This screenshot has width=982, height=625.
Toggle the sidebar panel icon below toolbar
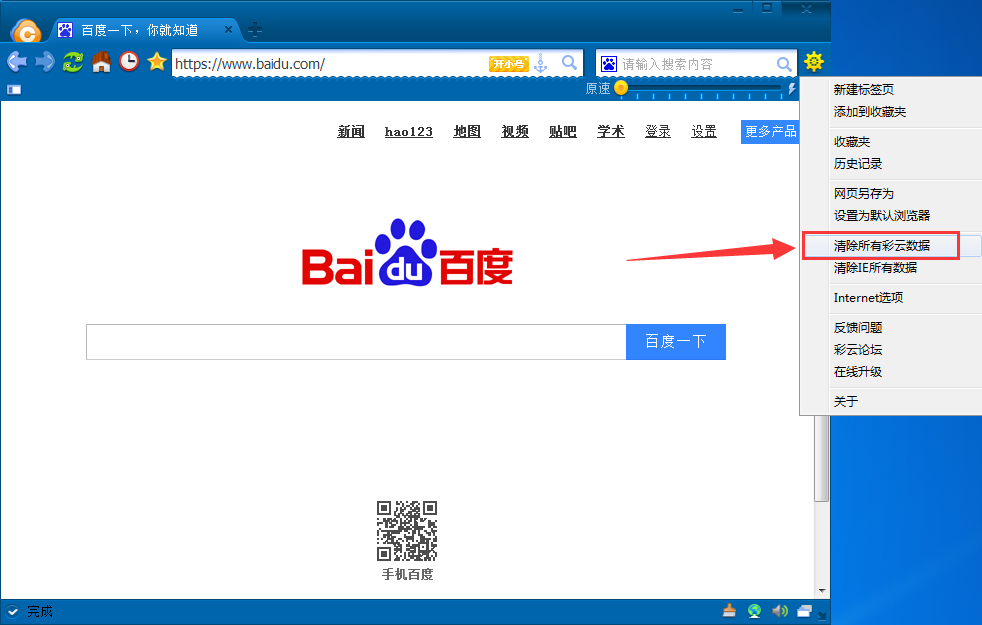coord(14,90)
